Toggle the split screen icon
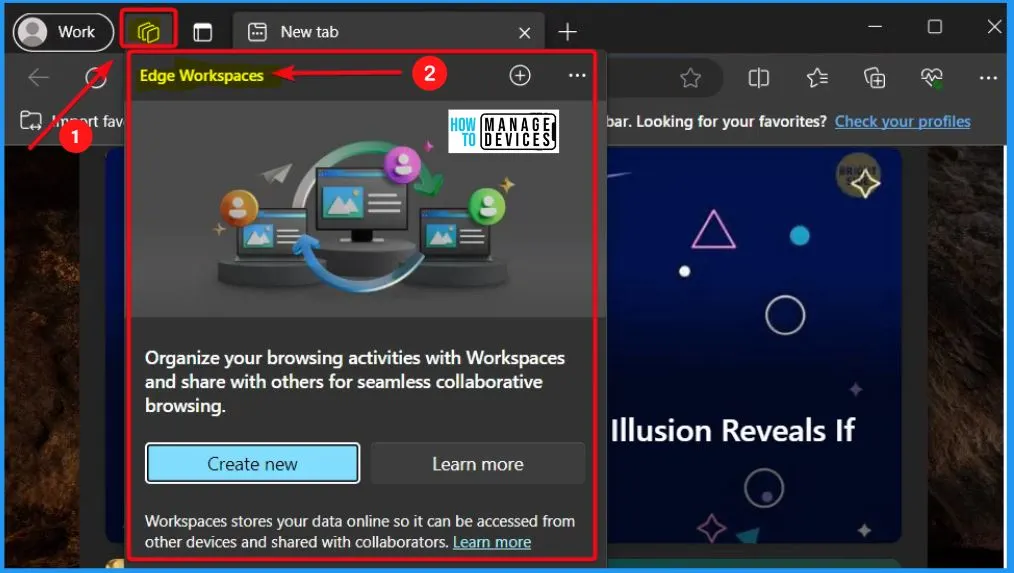Screen dimensions: 1014x573 (x=759, y=78)
